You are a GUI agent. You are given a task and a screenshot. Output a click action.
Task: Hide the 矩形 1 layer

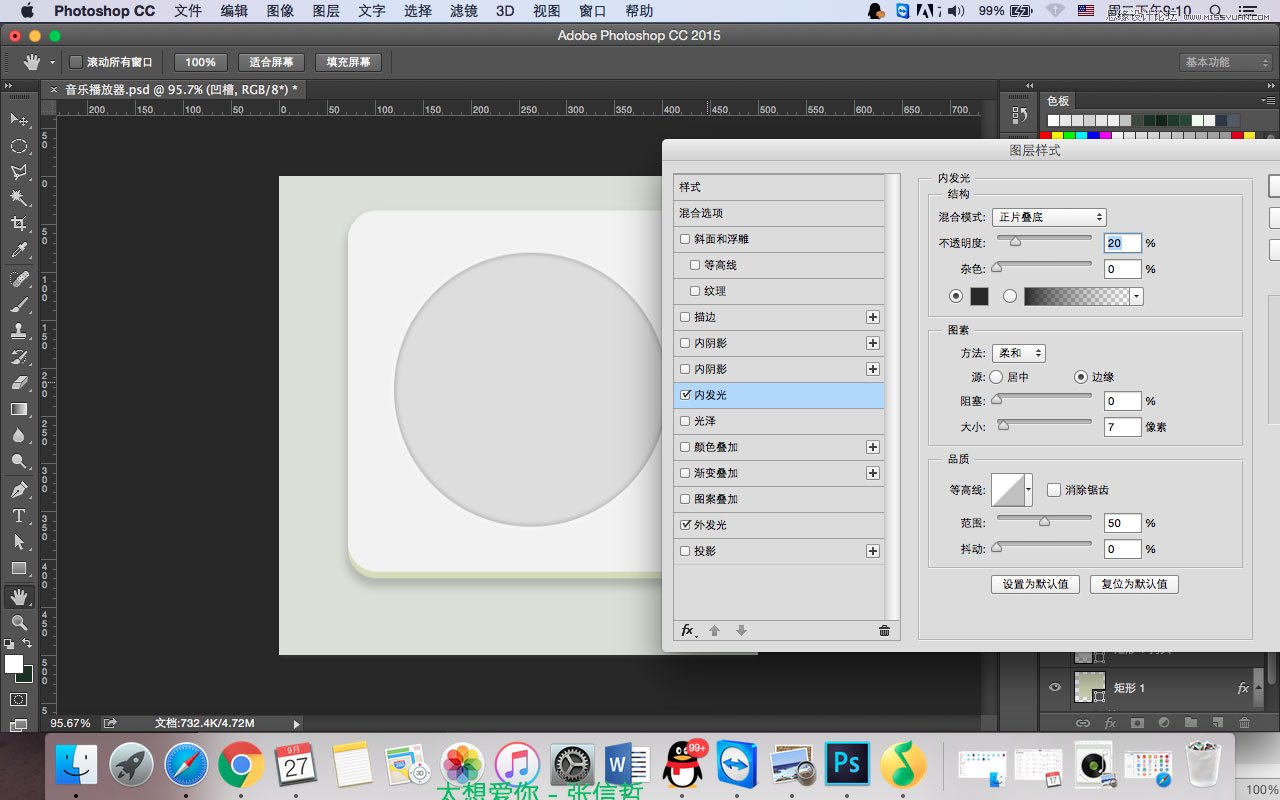pos(1054,687)
